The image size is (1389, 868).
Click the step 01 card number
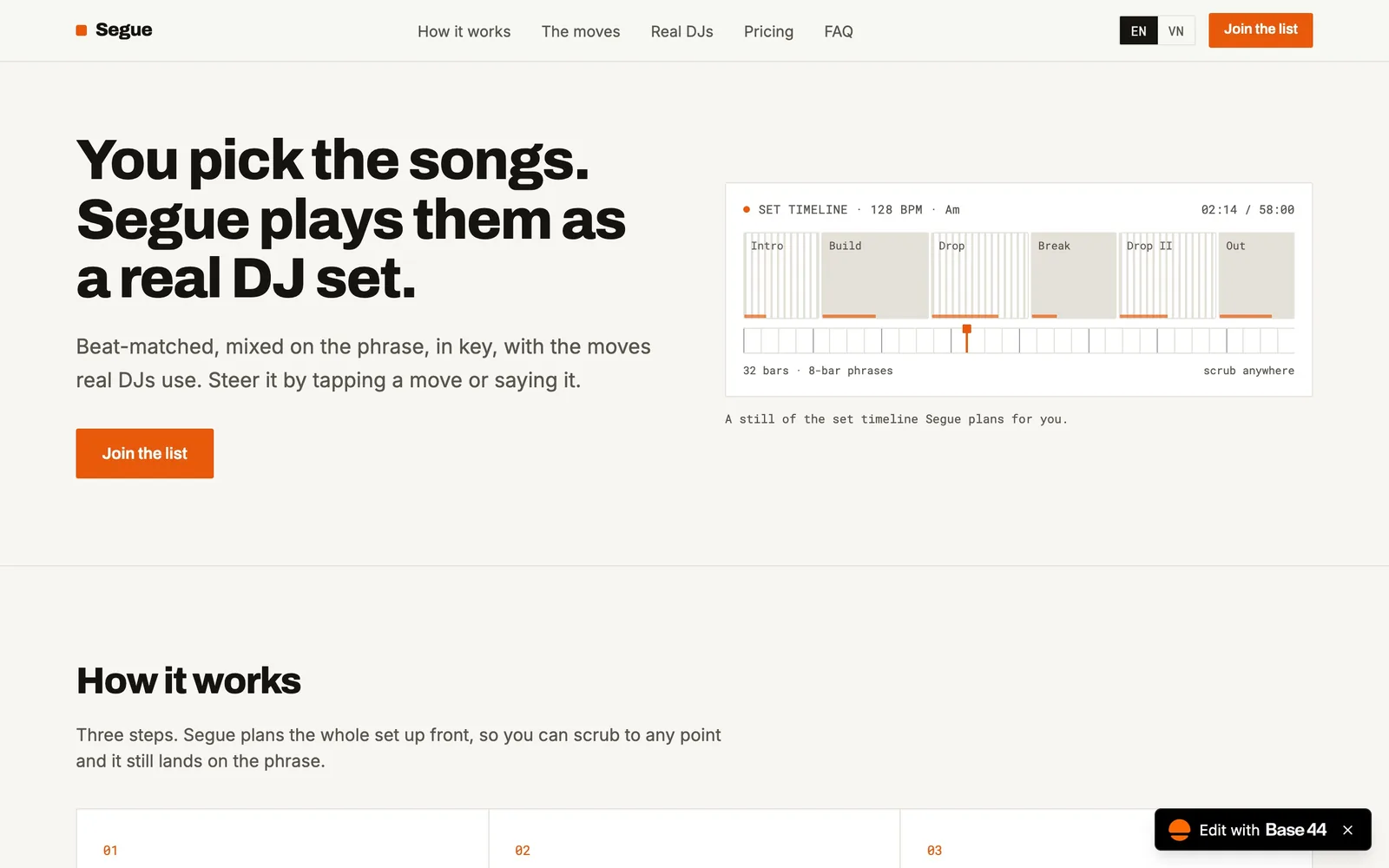[x=110, y=851]
